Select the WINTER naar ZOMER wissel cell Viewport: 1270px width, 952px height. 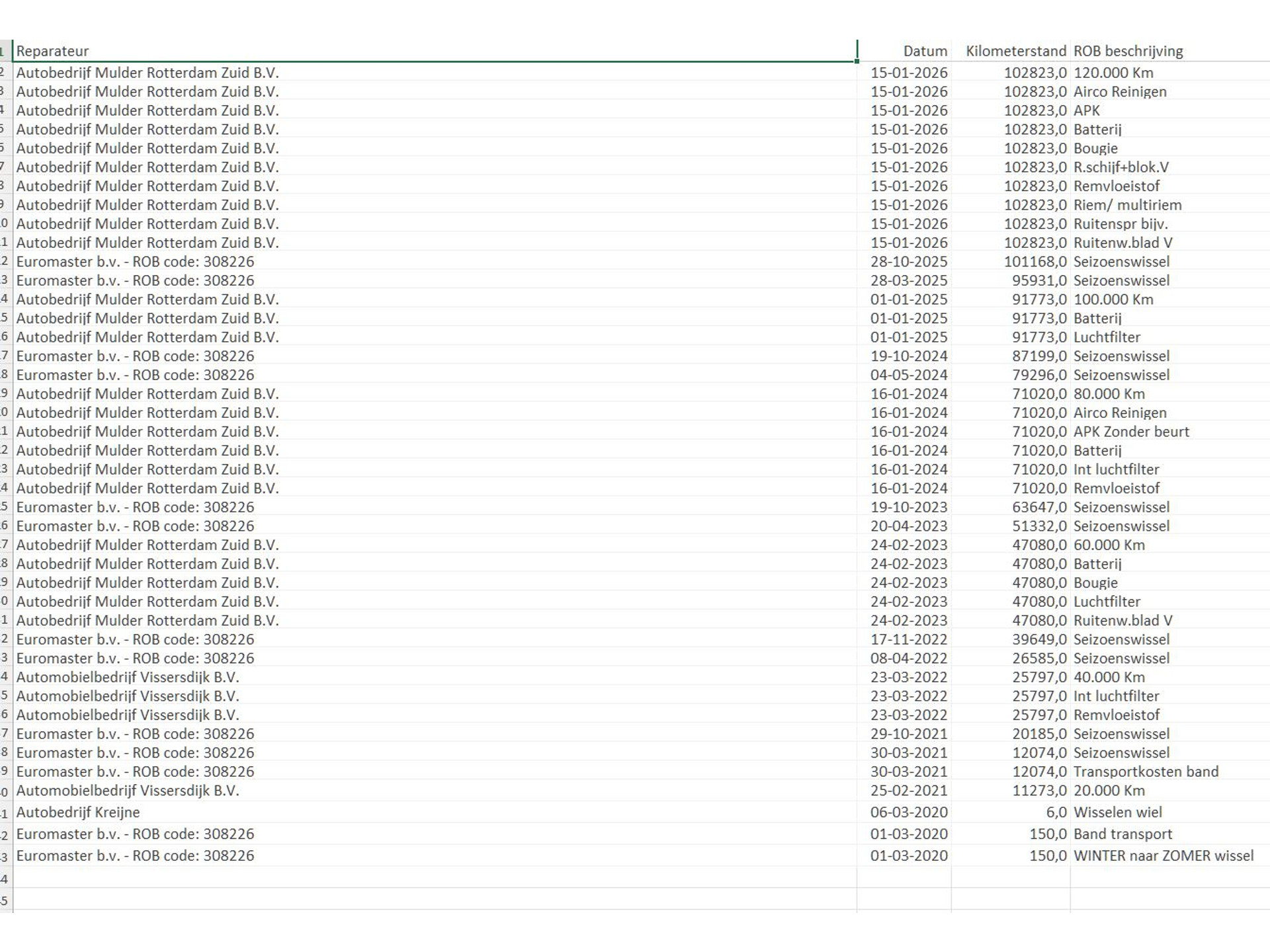[1163, 855]
